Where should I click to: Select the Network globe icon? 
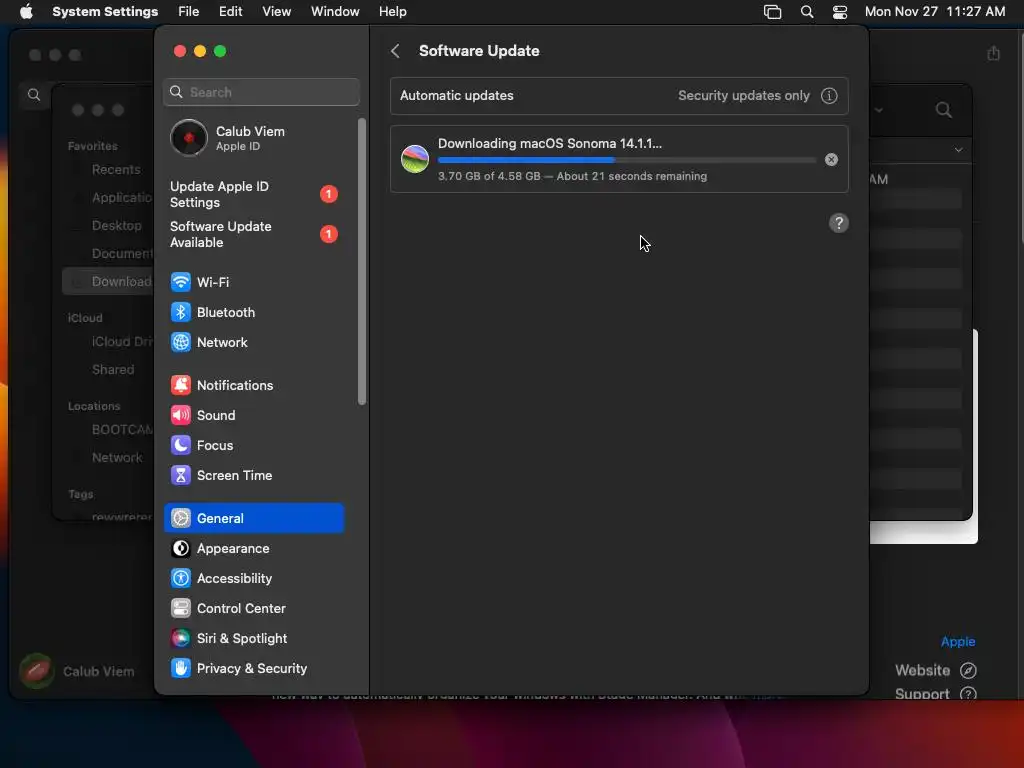[x=181, y=342]
